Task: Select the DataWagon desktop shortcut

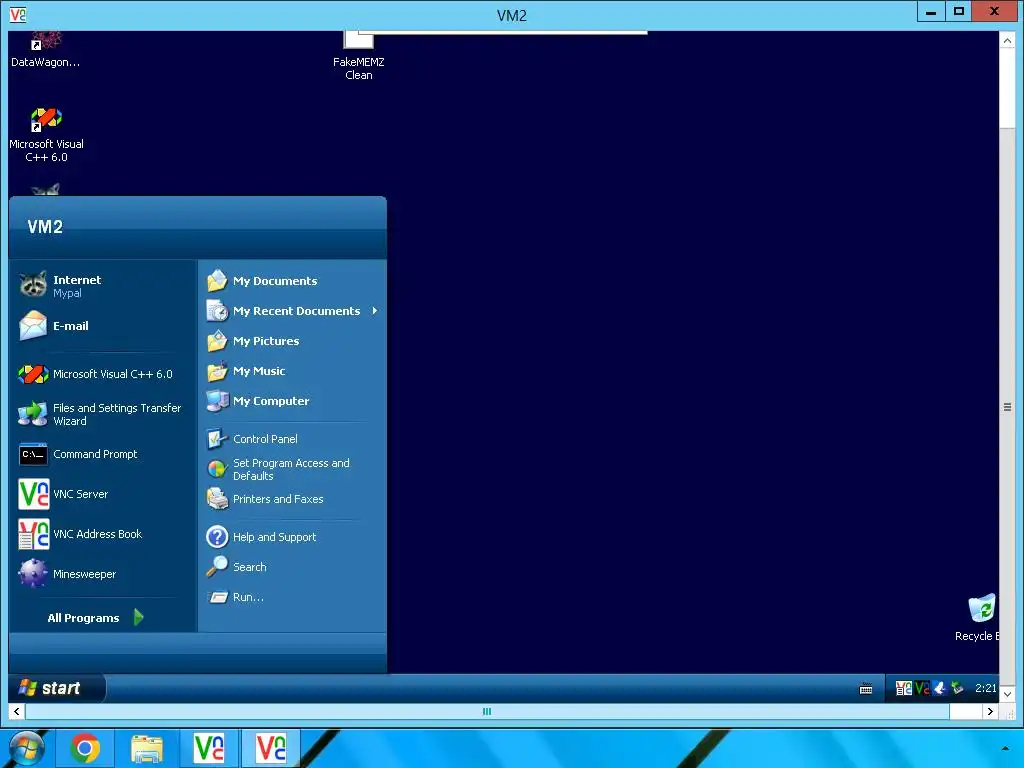Action: point(45,51)
